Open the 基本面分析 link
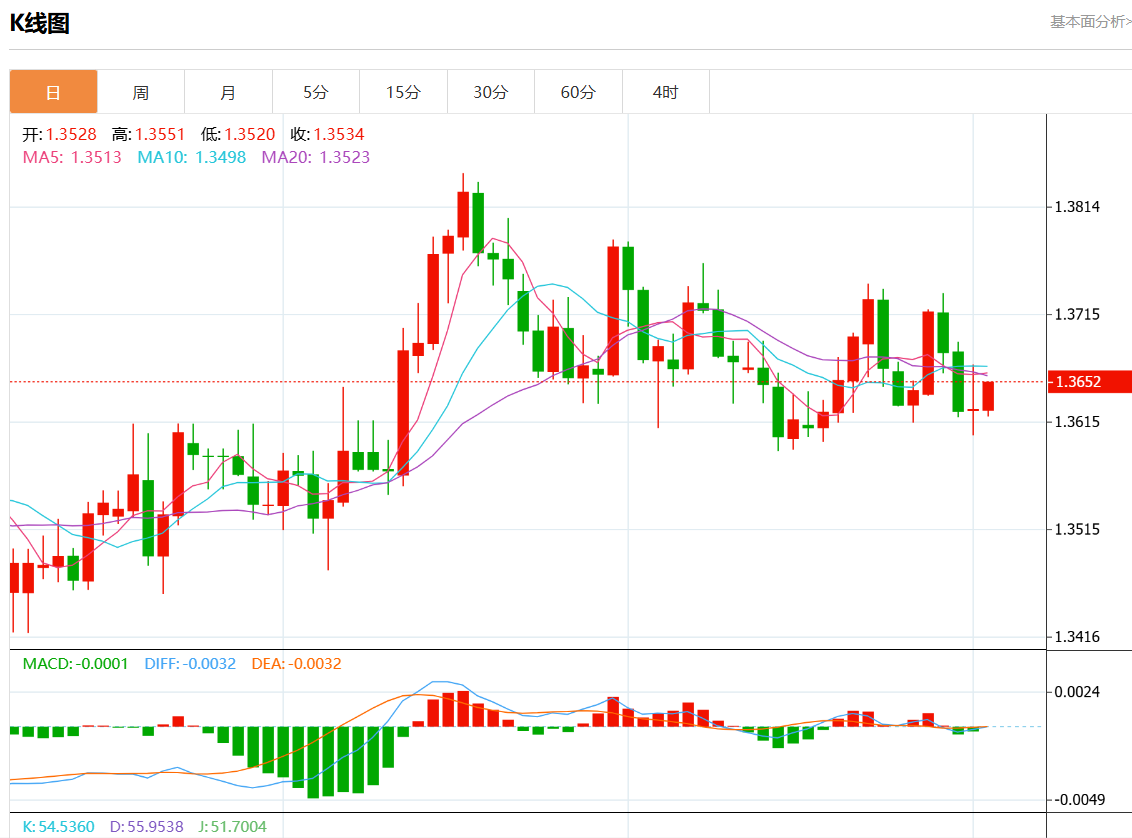 click(1090, 21)
